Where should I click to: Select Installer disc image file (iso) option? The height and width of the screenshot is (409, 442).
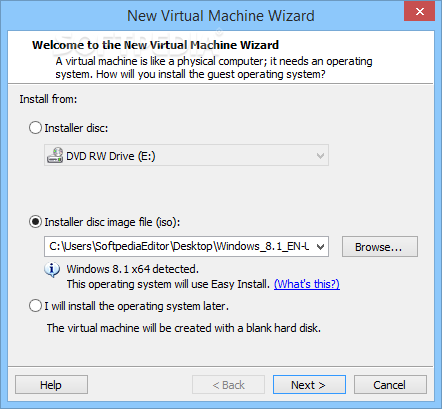click(x=35, y=222)
